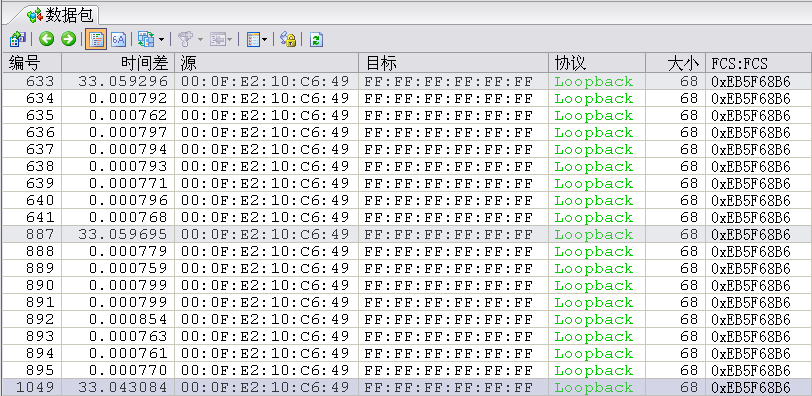Open dropdown arrow beside checklist icon
This screenshot has width=812, height=396.
tap(265, 39)
